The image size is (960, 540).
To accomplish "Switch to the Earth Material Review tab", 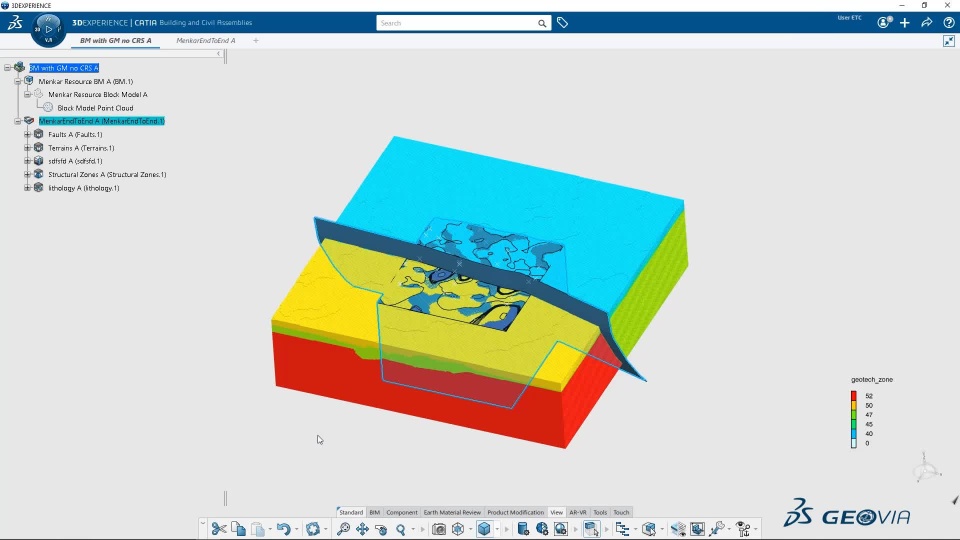I will point(452,512).
